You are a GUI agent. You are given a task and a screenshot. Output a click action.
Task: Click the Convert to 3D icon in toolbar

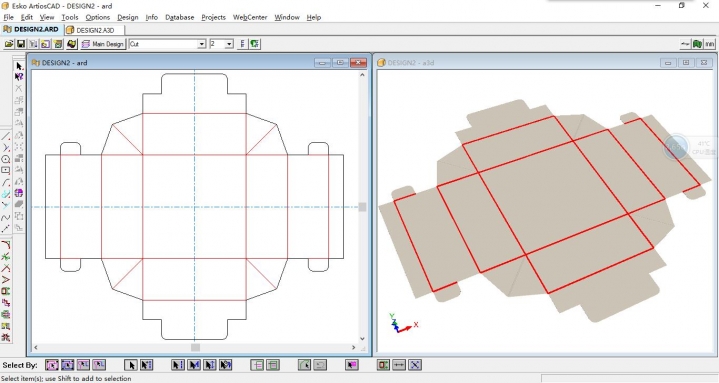click(x=71, y=44)
